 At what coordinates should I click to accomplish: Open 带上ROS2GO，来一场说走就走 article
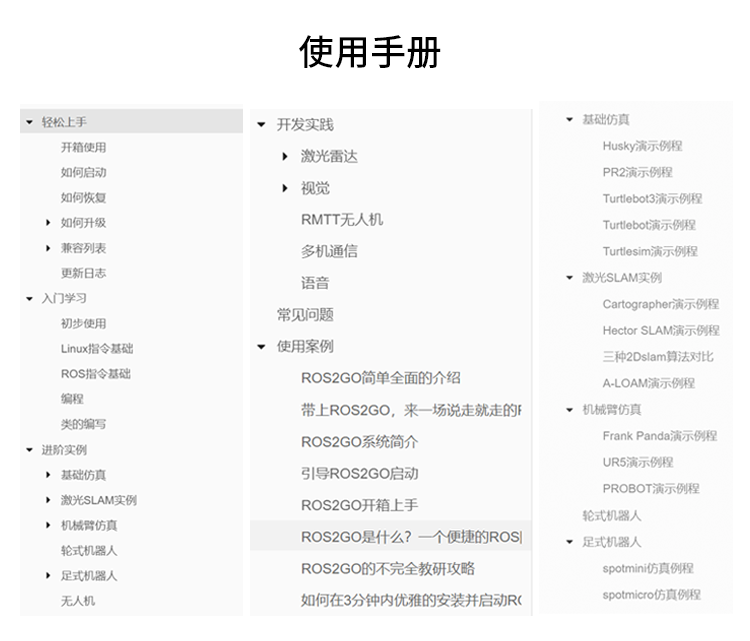click(x=411, y=410)
